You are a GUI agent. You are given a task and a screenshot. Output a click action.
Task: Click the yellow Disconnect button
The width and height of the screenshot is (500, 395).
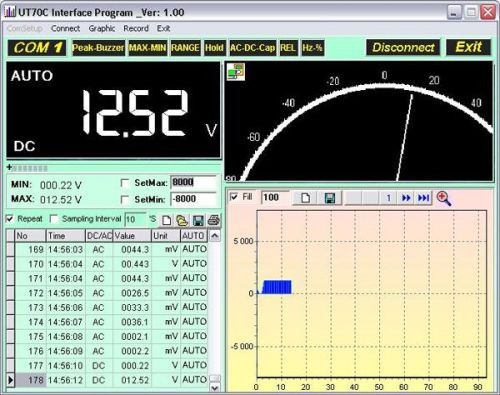pyautogui.click(x=403, y=47)
